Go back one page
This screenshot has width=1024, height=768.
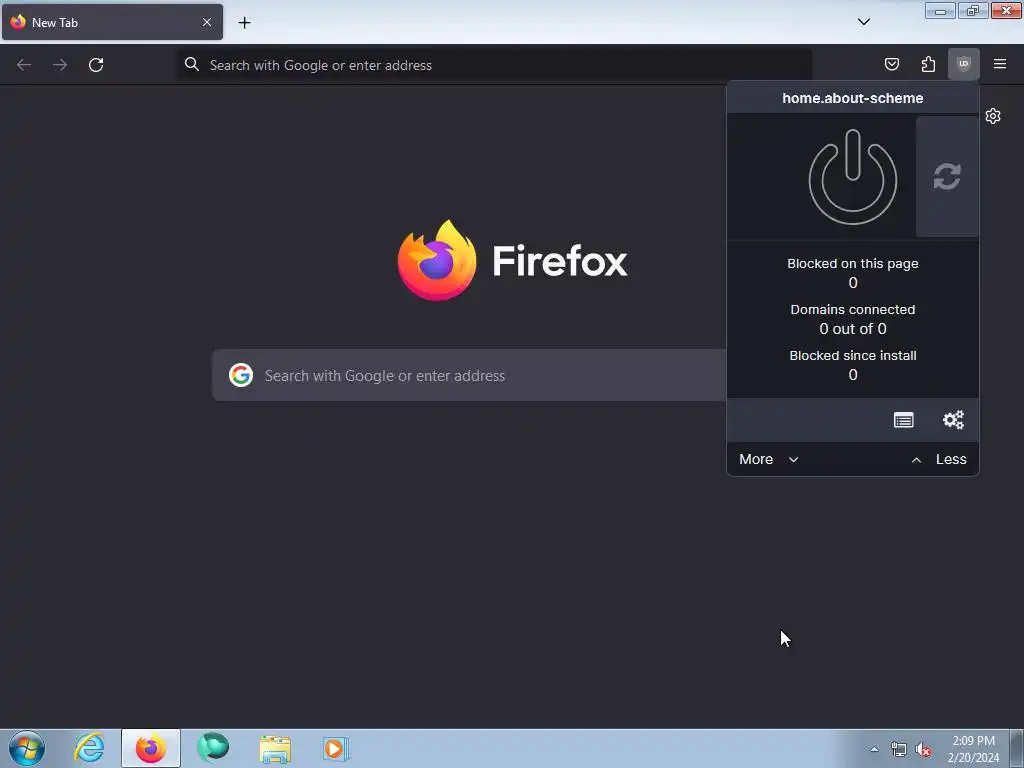coord(24,65)
